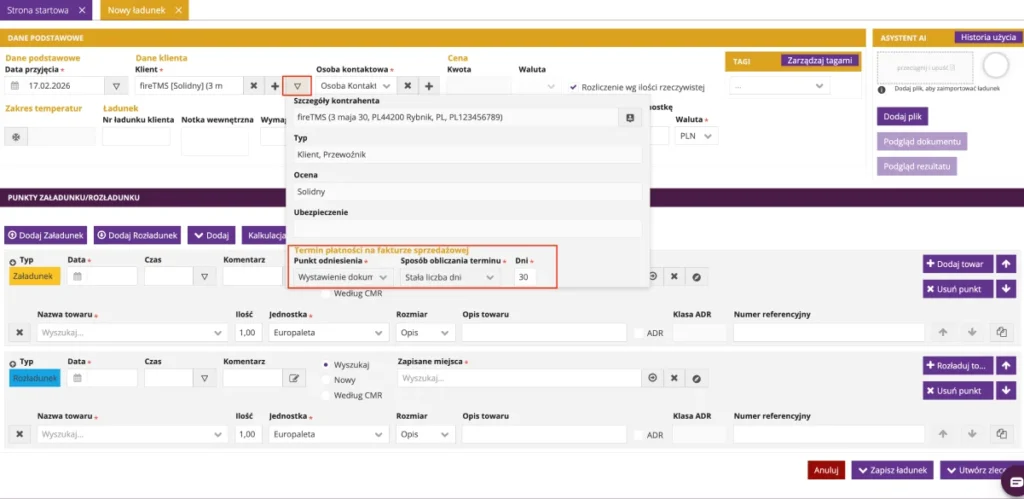1024x499 pixels.
Task: Select the Nowy radio in Rozładunek row
Action: point(326,379)
